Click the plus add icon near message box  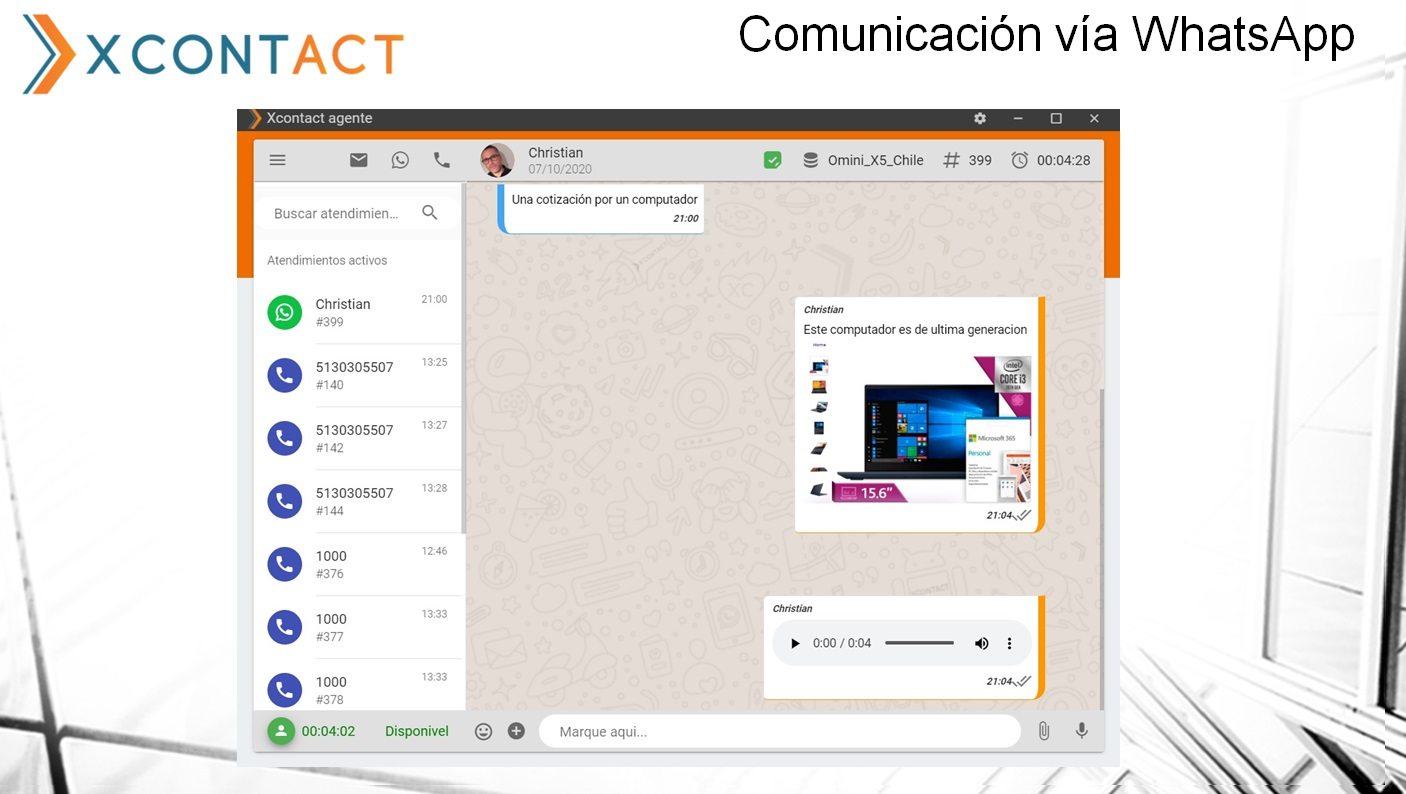516,731
